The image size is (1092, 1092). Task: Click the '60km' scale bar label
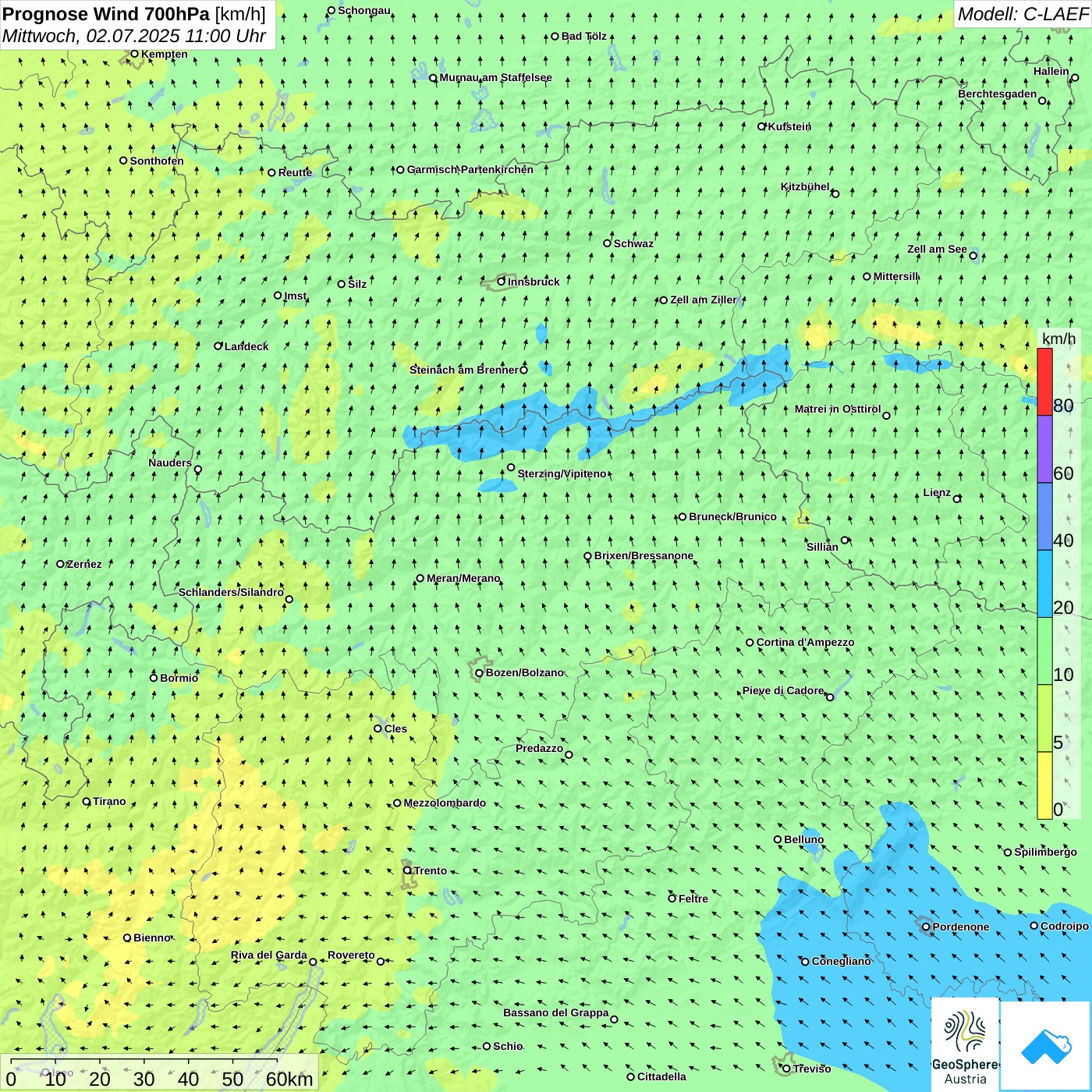pos(289,1079)
